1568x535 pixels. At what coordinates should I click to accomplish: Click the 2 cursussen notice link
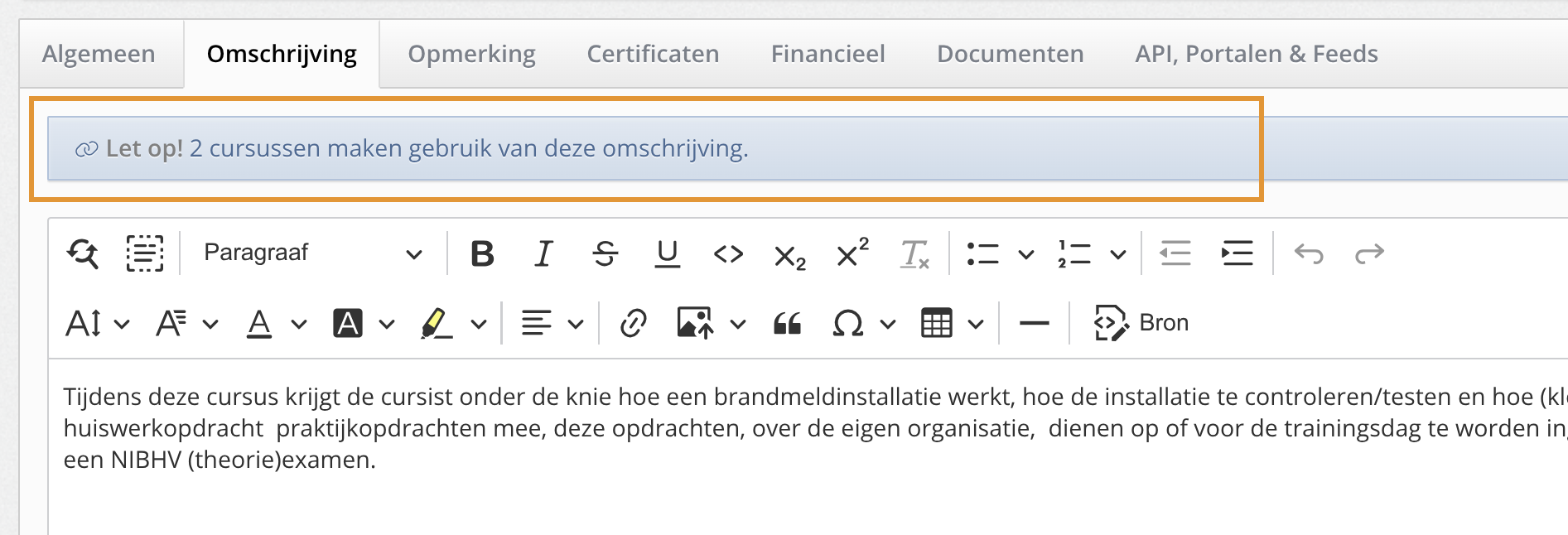(468, 149)
